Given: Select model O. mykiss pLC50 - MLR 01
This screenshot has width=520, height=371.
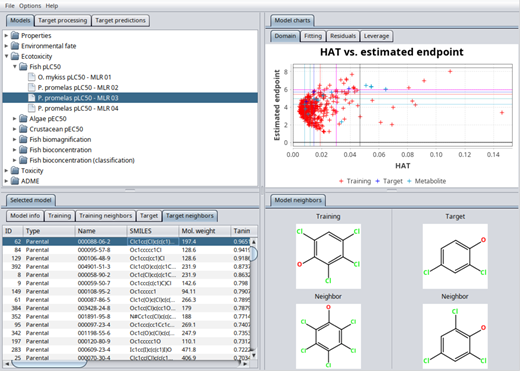Looking at the screenshot, I should [74, 77].
